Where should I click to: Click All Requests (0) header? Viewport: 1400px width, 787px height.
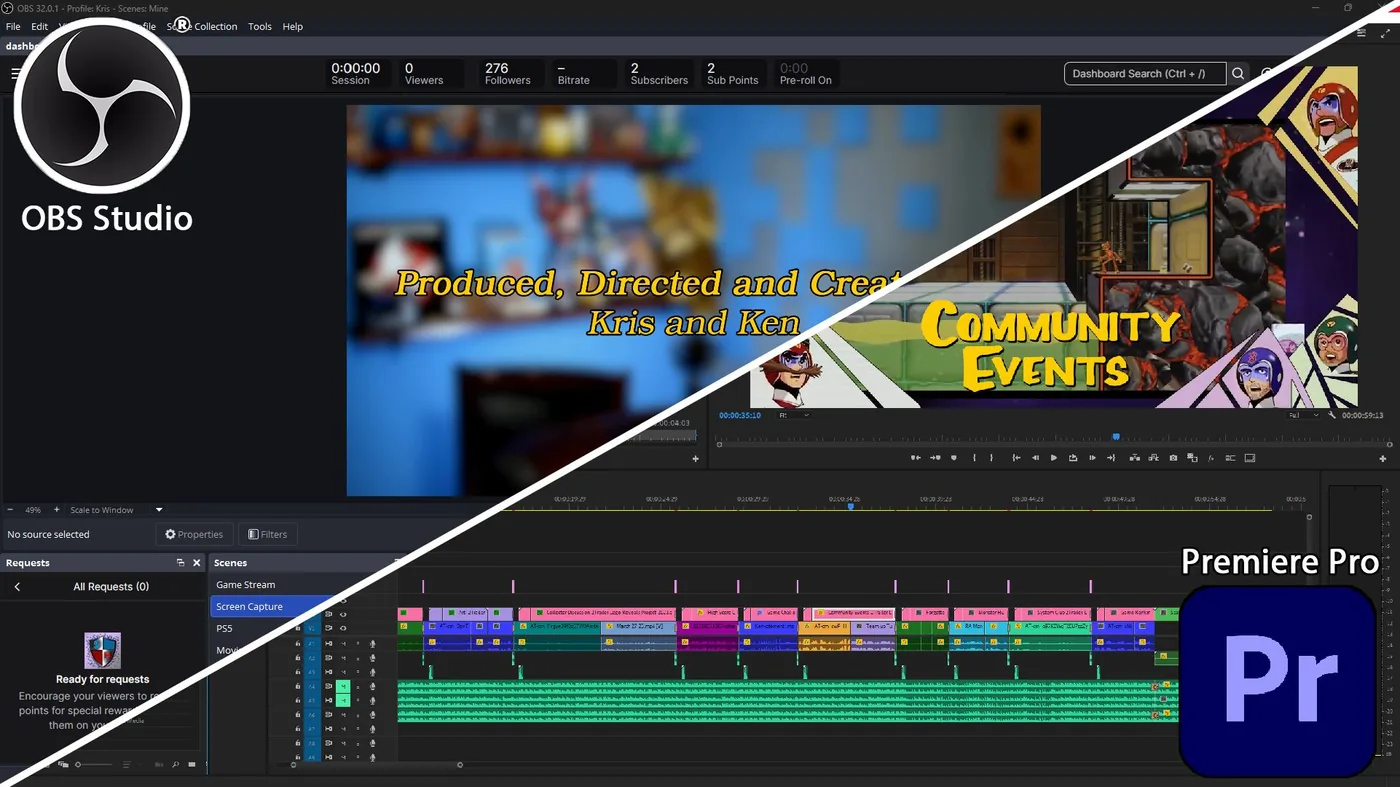(111, 587)
